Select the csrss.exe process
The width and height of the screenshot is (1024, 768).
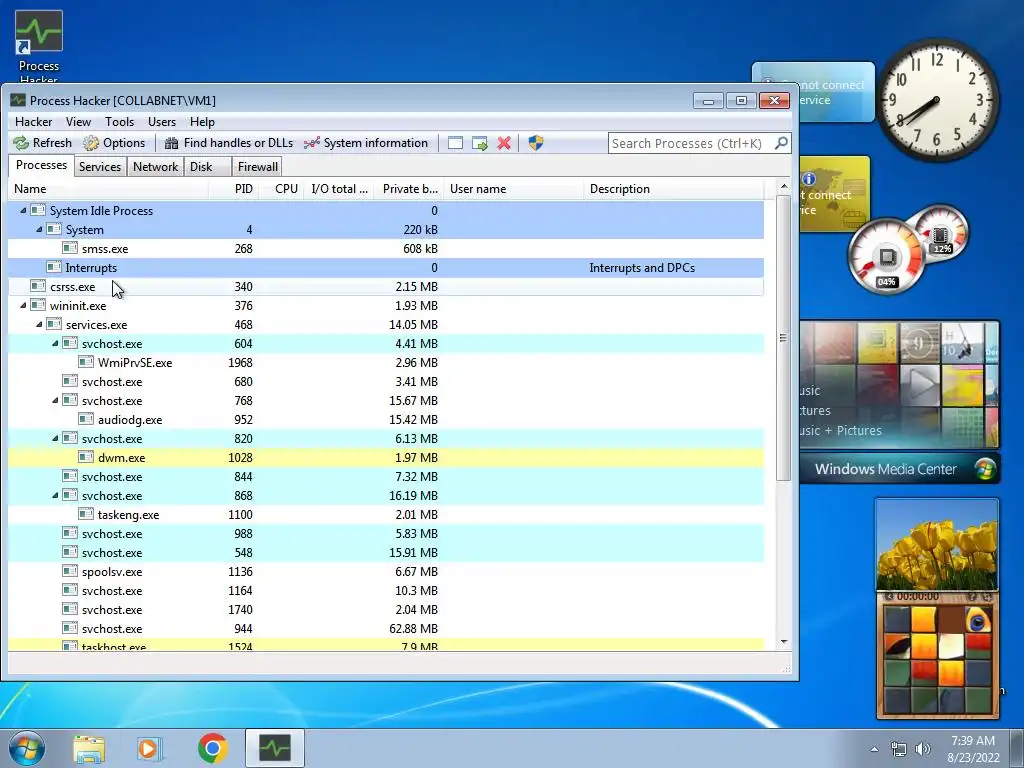coord(386,287)
